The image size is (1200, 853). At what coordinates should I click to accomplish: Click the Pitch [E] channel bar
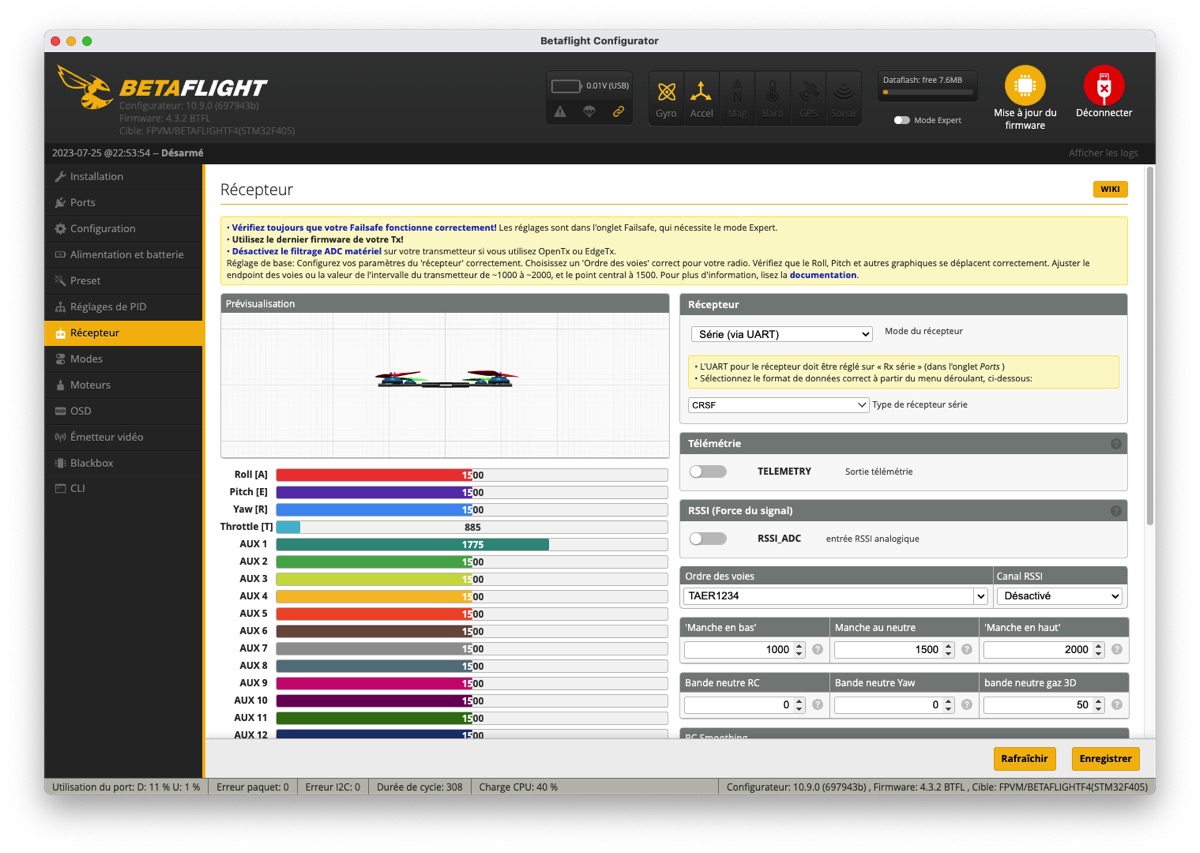pos(472,492)
